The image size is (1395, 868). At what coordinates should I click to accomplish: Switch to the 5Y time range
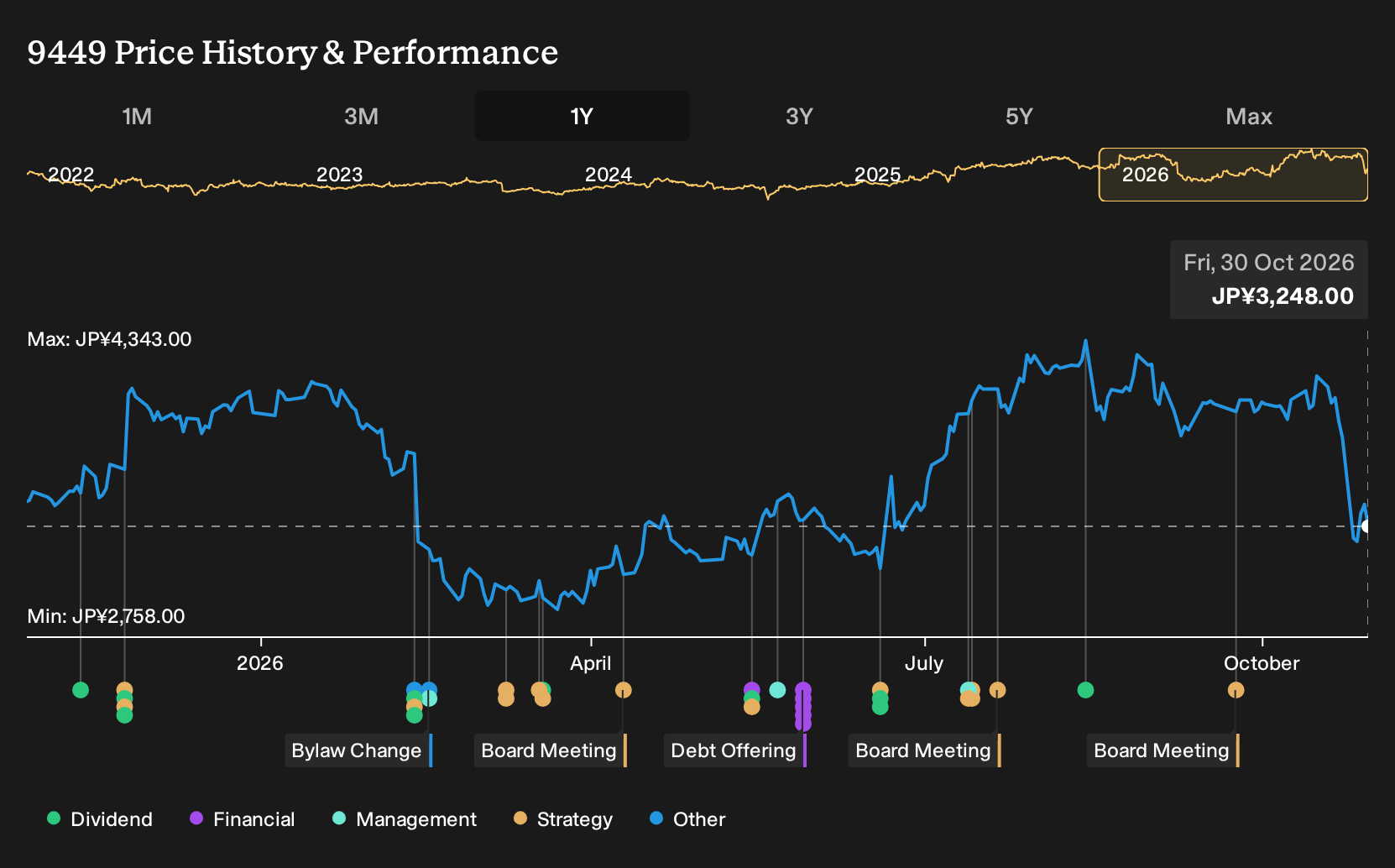(1019, 116)
